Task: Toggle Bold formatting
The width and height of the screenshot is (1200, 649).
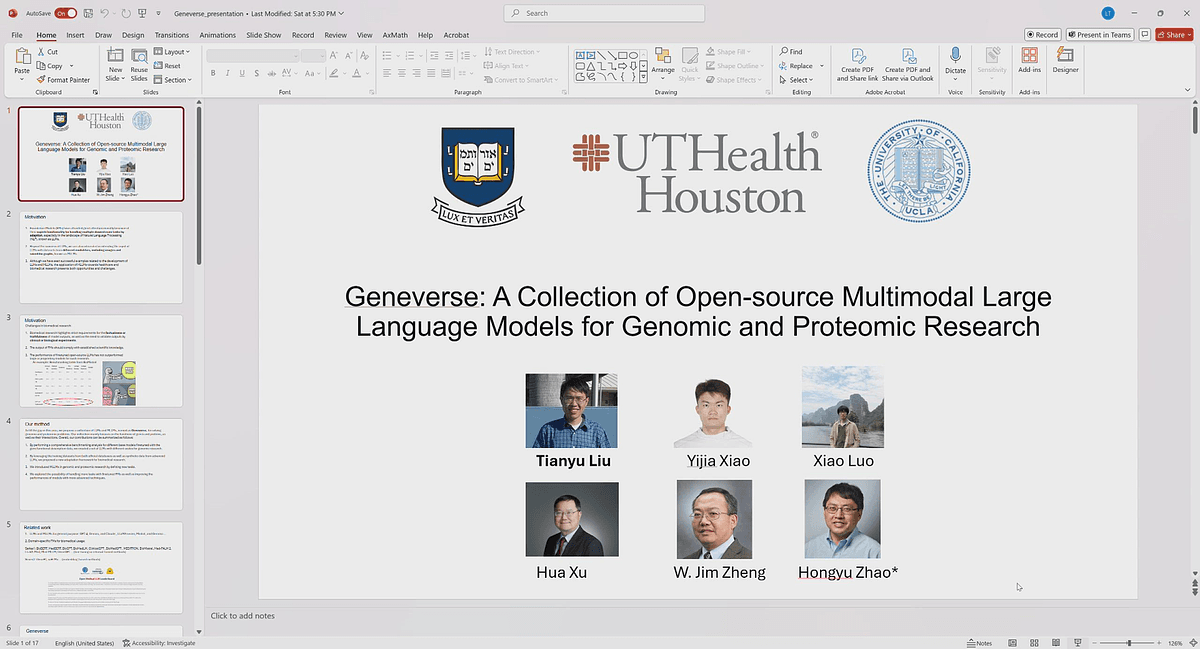Action: [x=213, y=73]
